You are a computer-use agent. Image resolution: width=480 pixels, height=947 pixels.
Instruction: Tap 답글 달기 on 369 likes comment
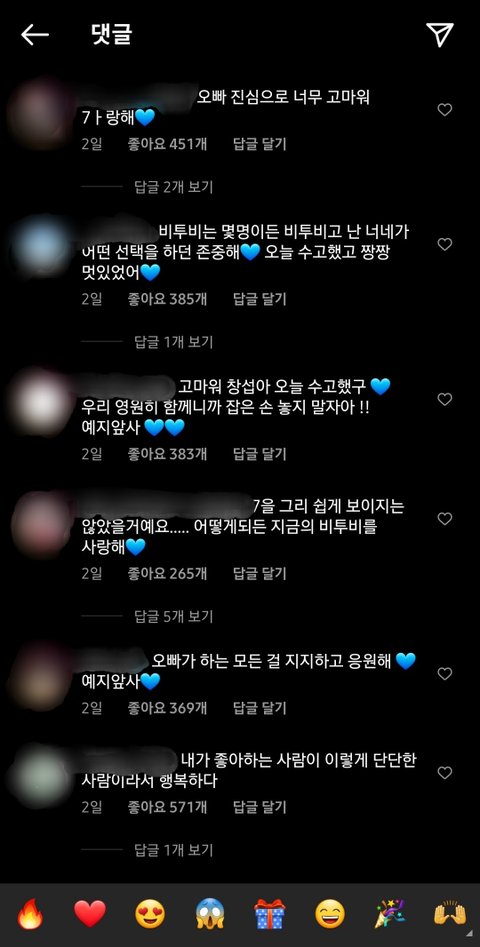[x=260, y=708]
